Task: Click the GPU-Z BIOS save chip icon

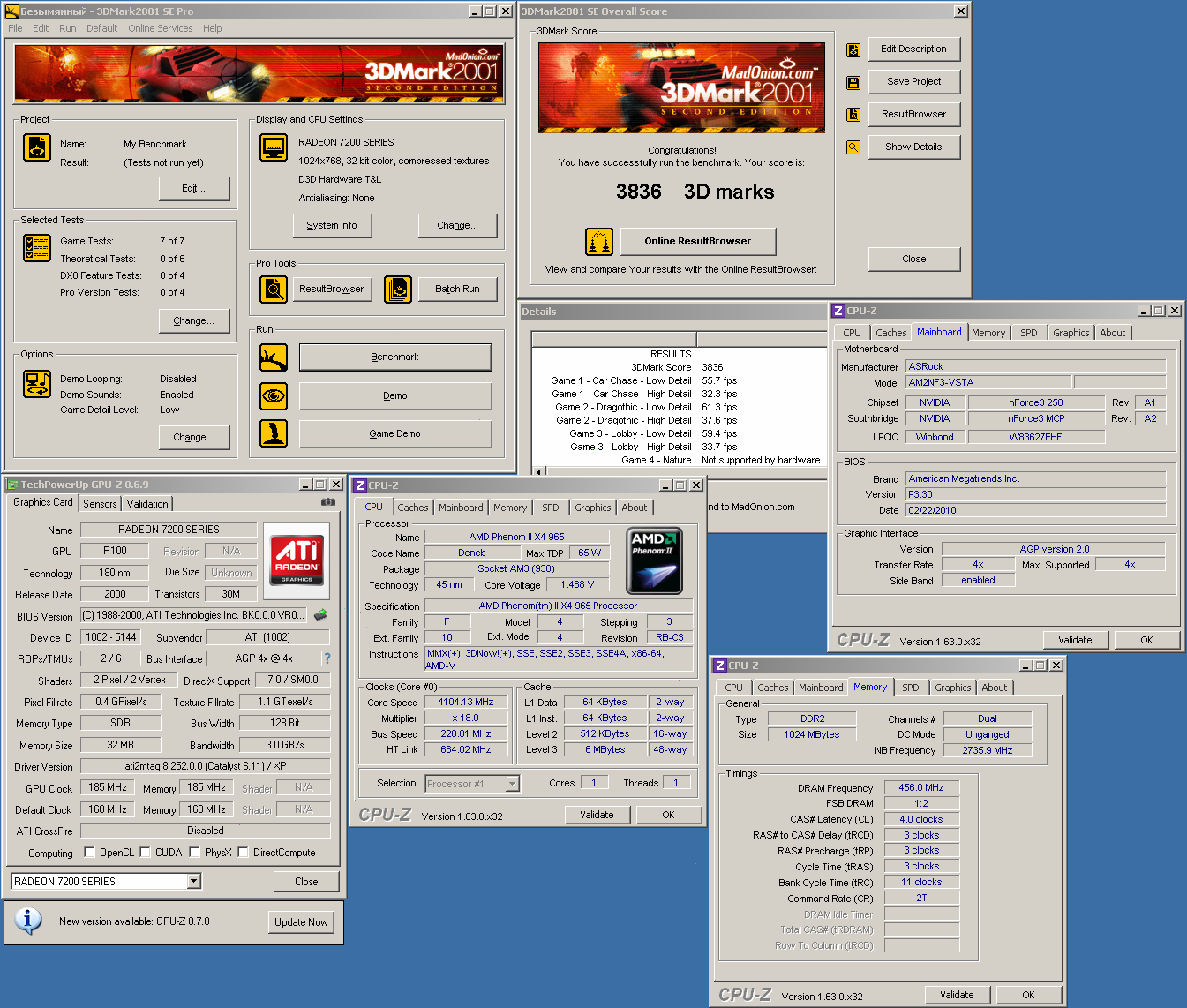Action: point(320,614)
